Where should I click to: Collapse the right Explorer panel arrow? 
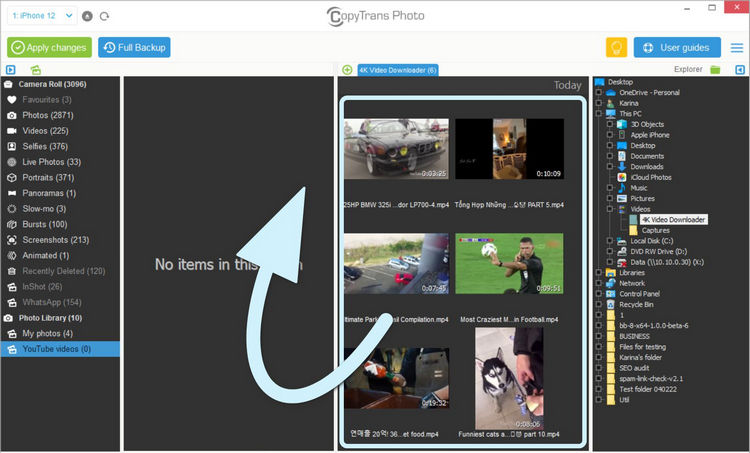(x=740, y=70)
